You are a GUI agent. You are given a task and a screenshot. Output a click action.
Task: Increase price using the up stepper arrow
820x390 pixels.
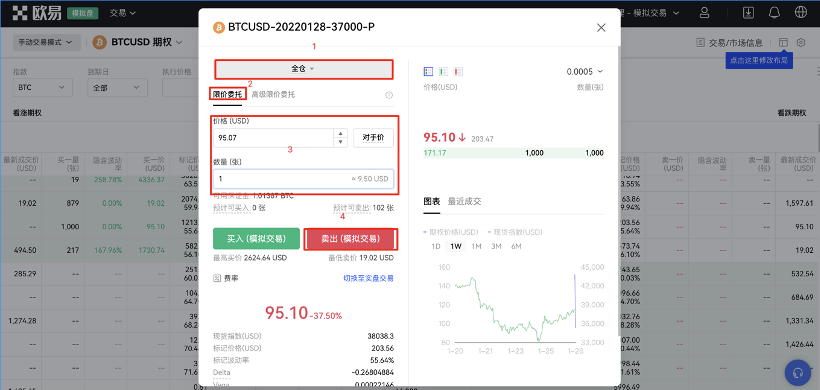340,134
